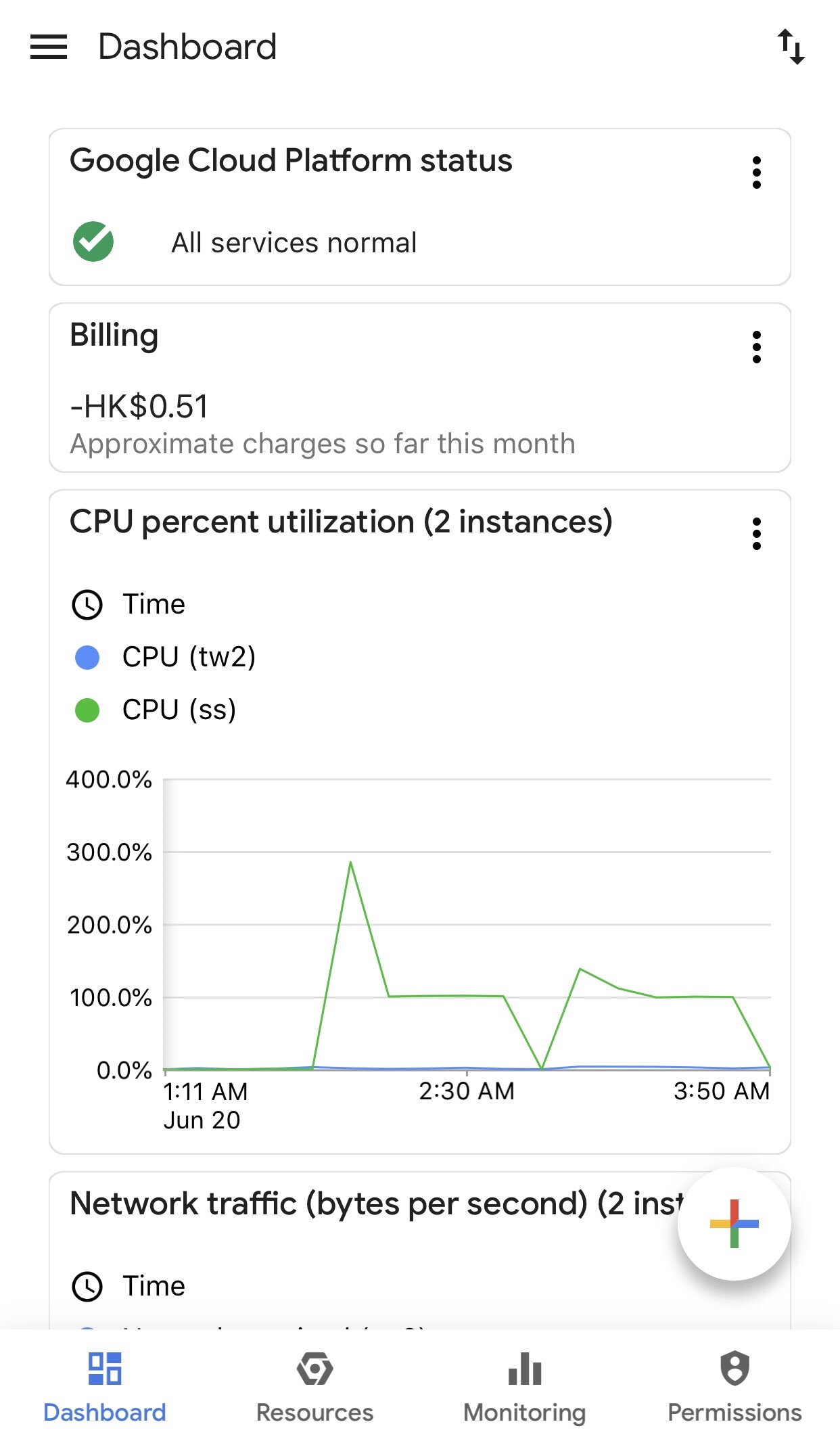Viewport: 840px width, 1443px height.
Task: Tap the green CPU (ss) color dot
Action: tap(87, 710)
